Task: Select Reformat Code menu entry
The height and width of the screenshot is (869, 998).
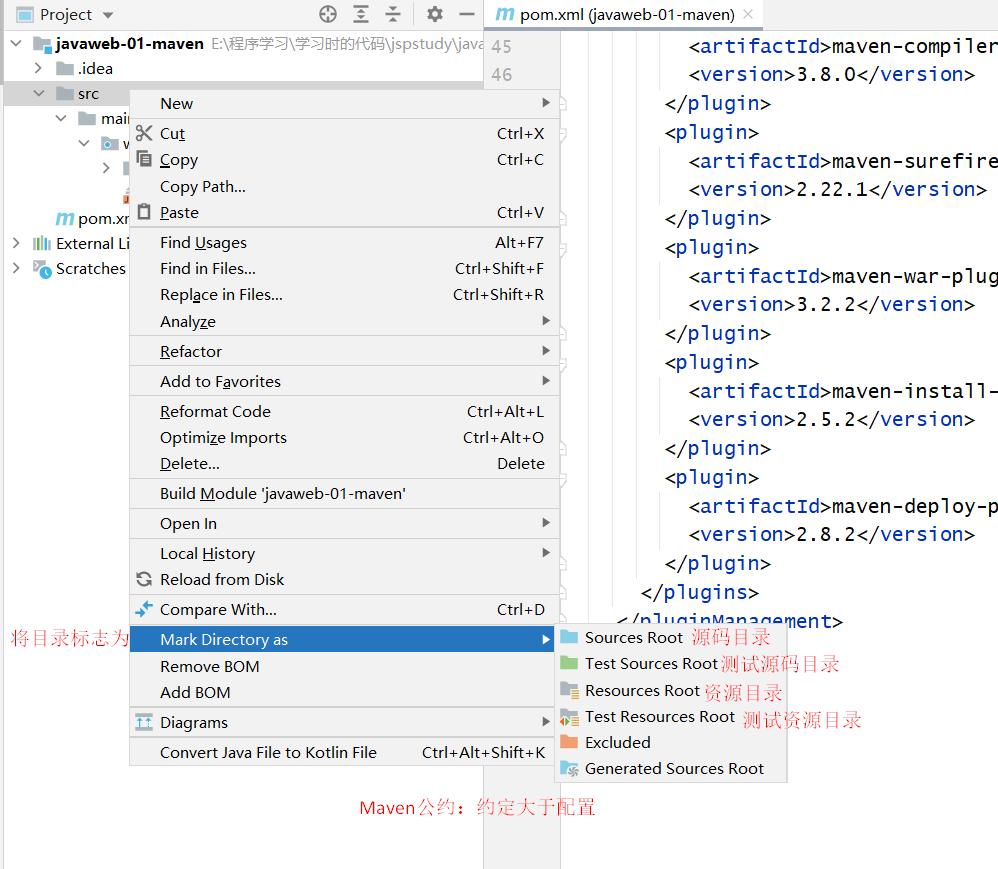Action: point(344,411)
